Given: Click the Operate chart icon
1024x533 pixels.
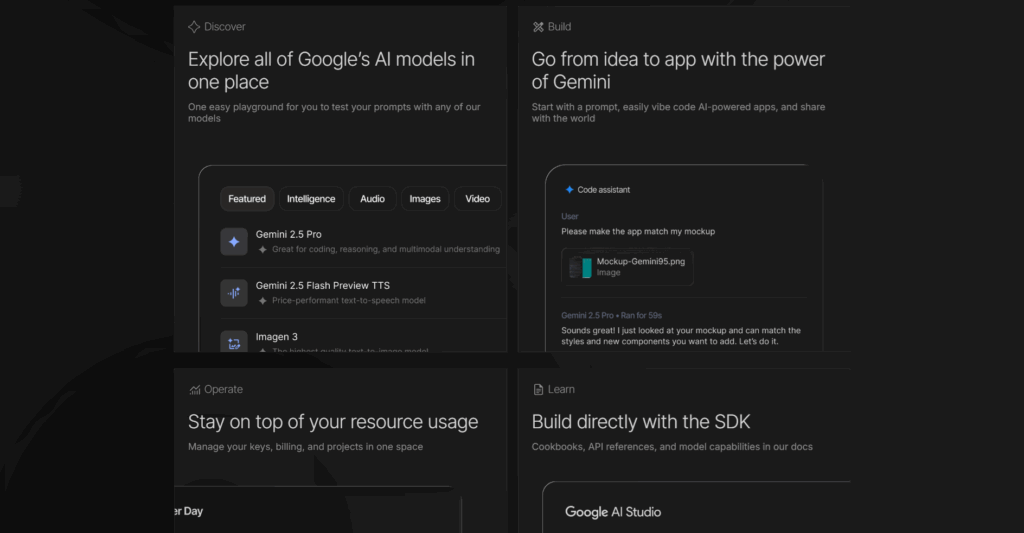Looking at the screenshot, I should [195, 390].
